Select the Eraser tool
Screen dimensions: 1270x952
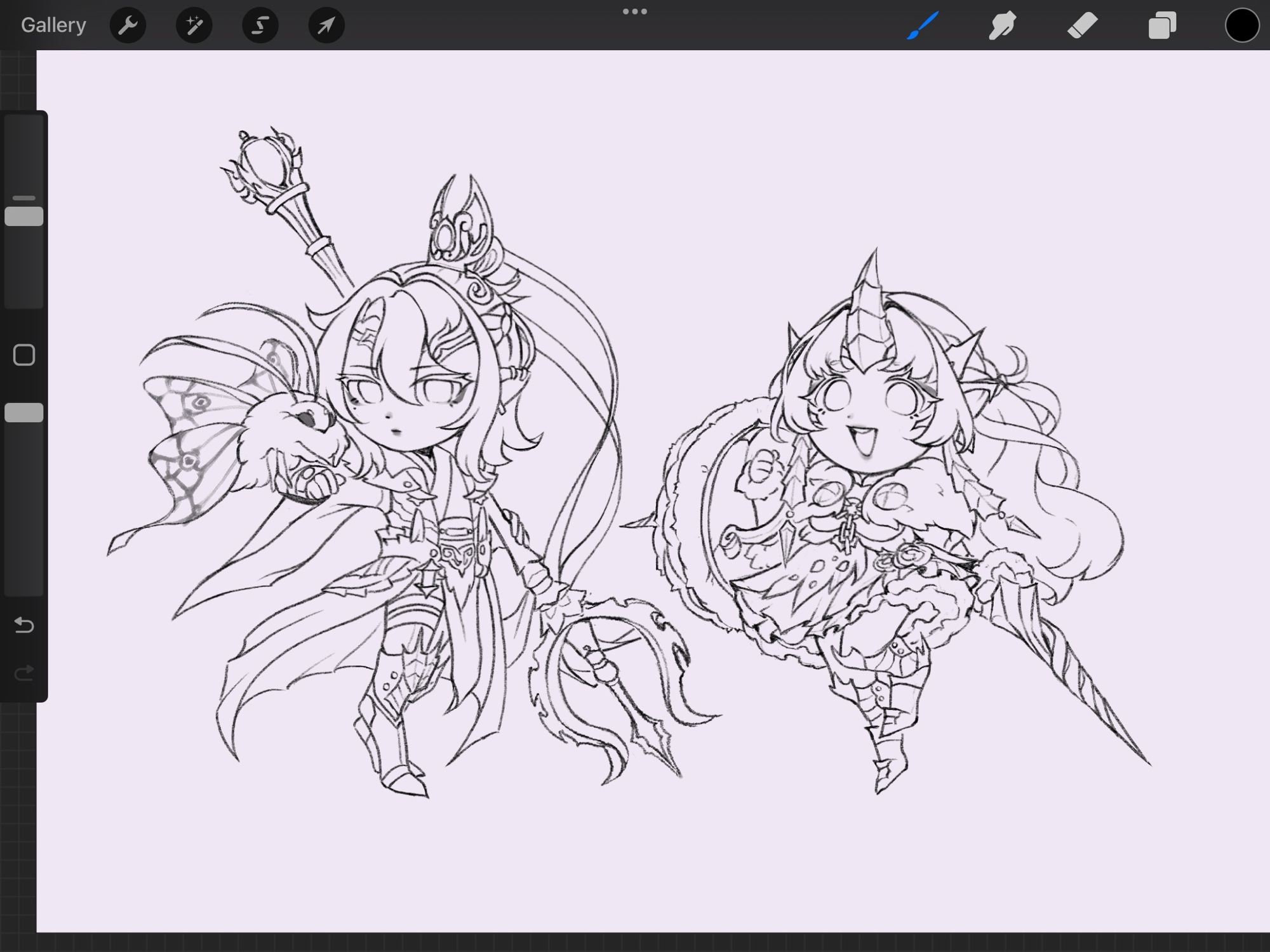point(1082,25)
